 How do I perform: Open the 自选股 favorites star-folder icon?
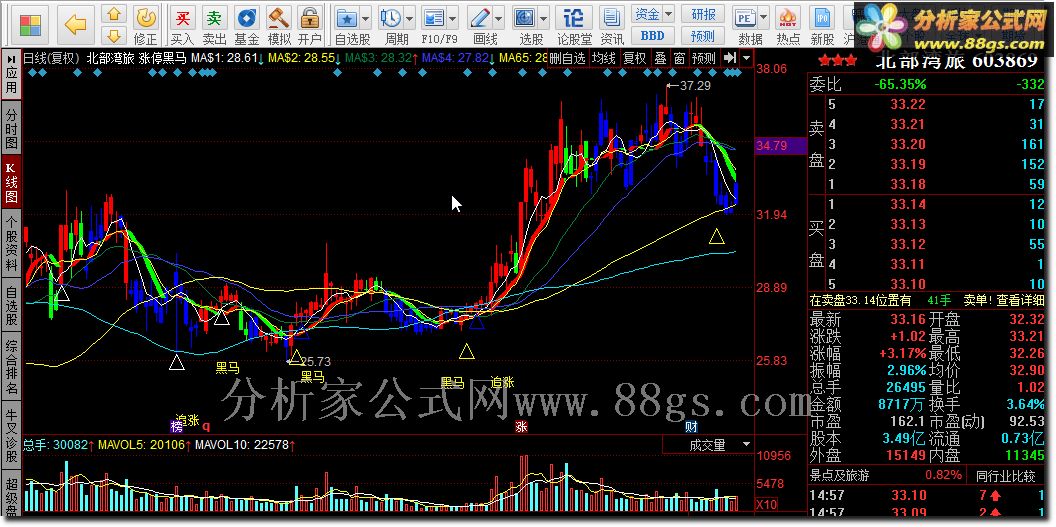(x=348, y=25)
